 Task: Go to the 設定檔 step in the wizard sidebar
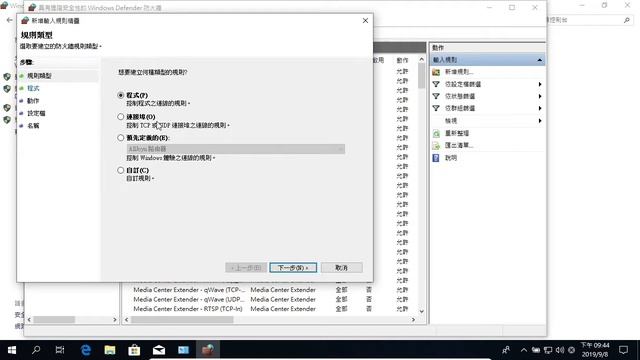click(x=36, y=113)
